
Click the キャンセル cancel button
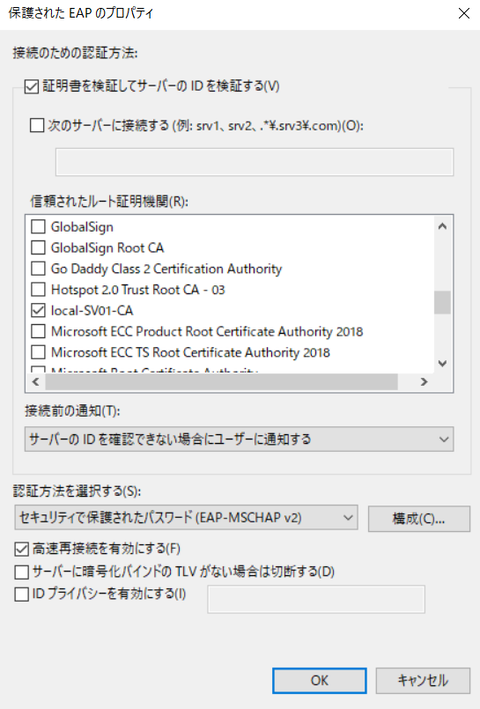pyautogui.click(x=423, y=681)
